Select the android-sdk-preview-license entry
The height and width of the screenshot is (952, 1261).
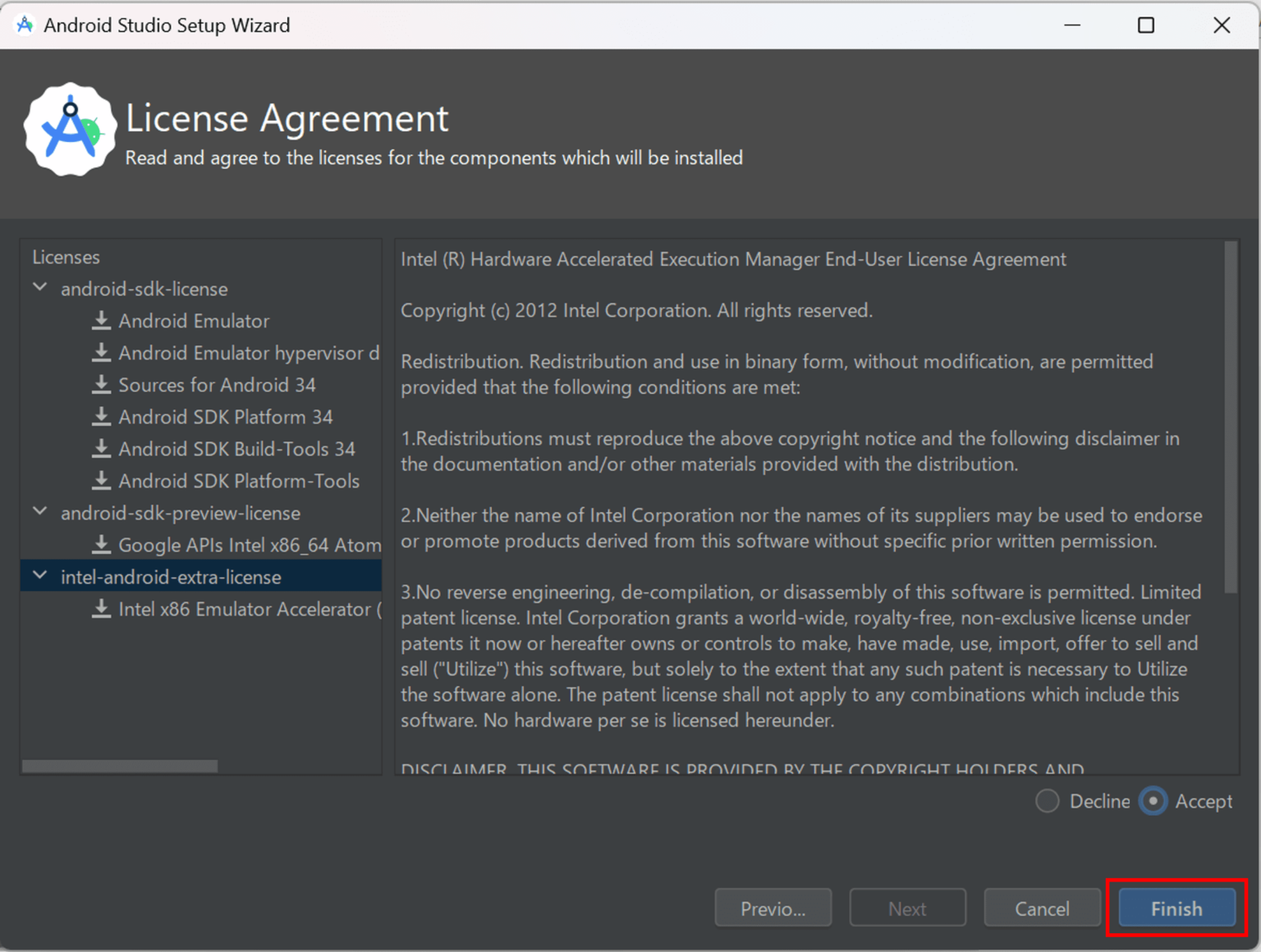(181, 512)
